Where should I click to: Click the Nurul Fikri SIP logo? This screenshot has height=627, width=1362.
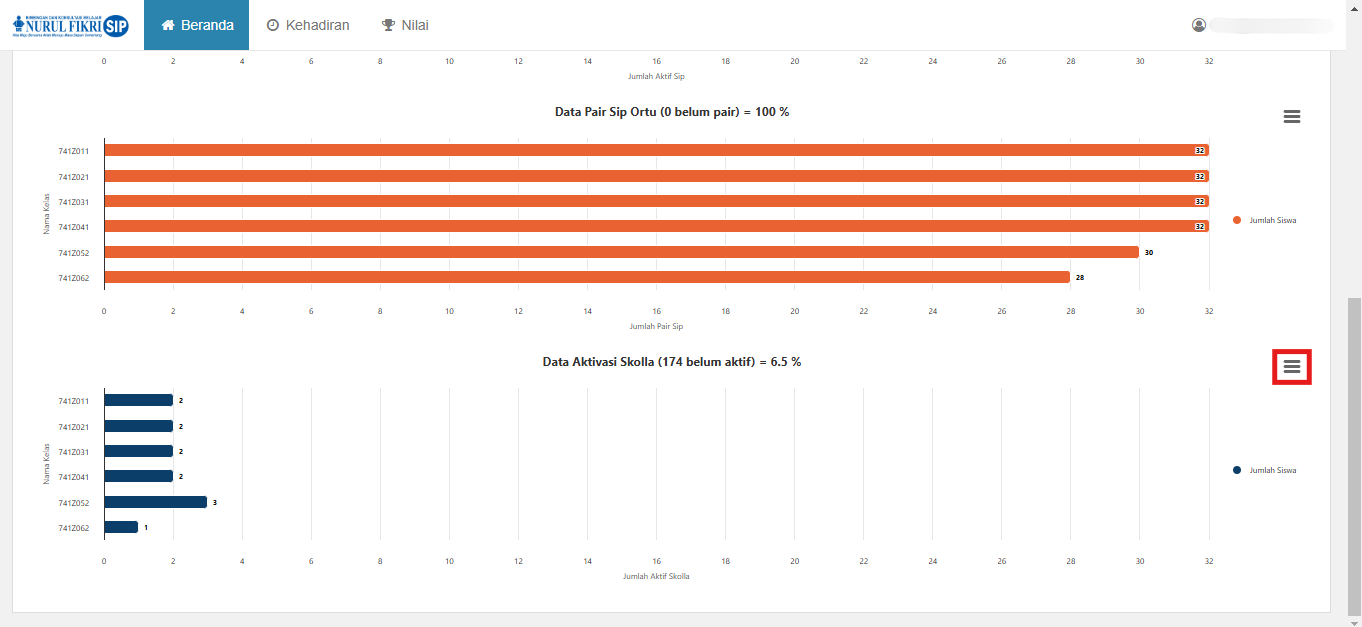tap(71, 25)
